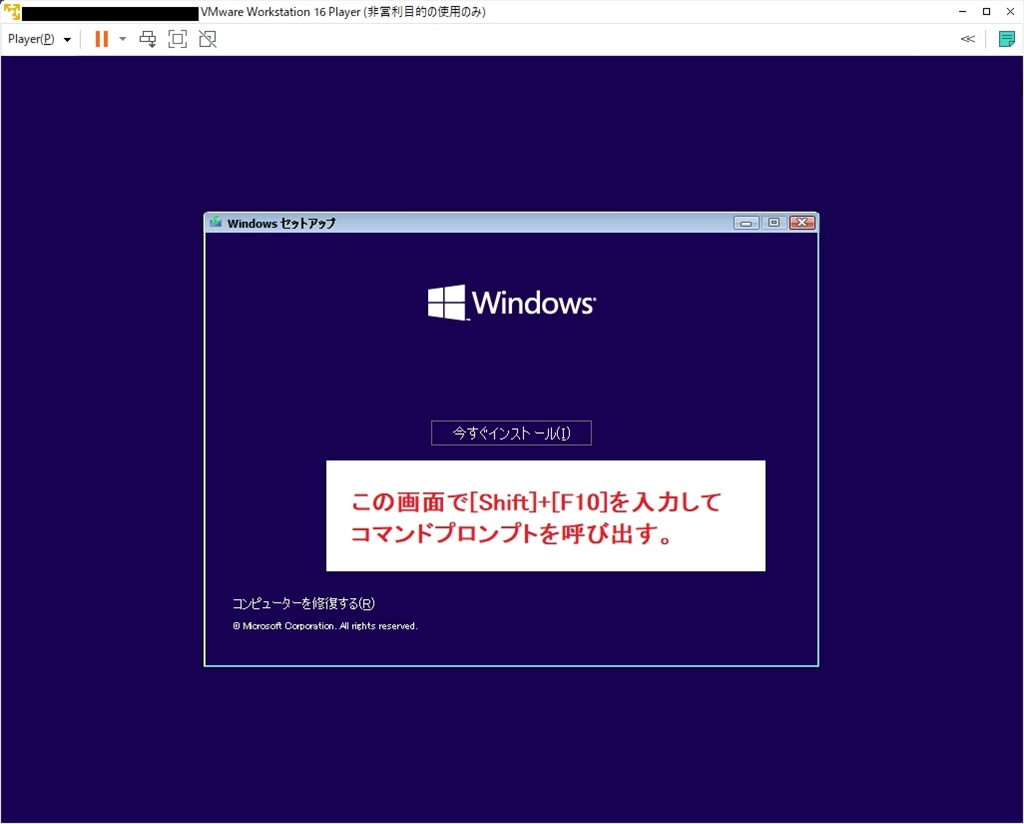Close the VMware Workstation Player window
This screenshot has height=824, width=1024.
tap(1010, 12)
